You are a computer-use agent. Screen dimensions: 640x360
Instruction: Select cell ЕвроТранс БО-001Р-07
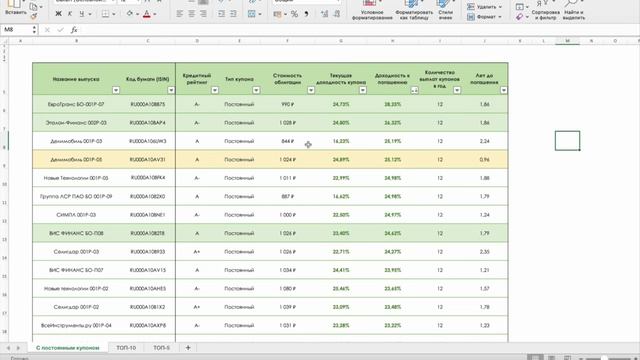coord(76,104)
